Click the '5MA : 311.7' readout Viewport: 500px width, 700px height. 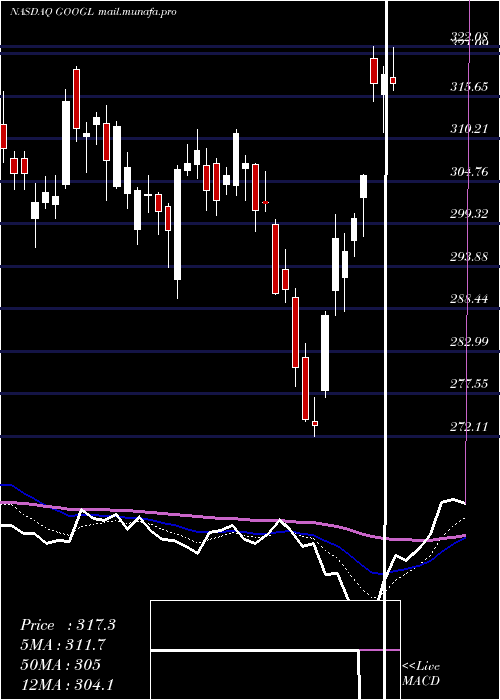coord(63,645)
